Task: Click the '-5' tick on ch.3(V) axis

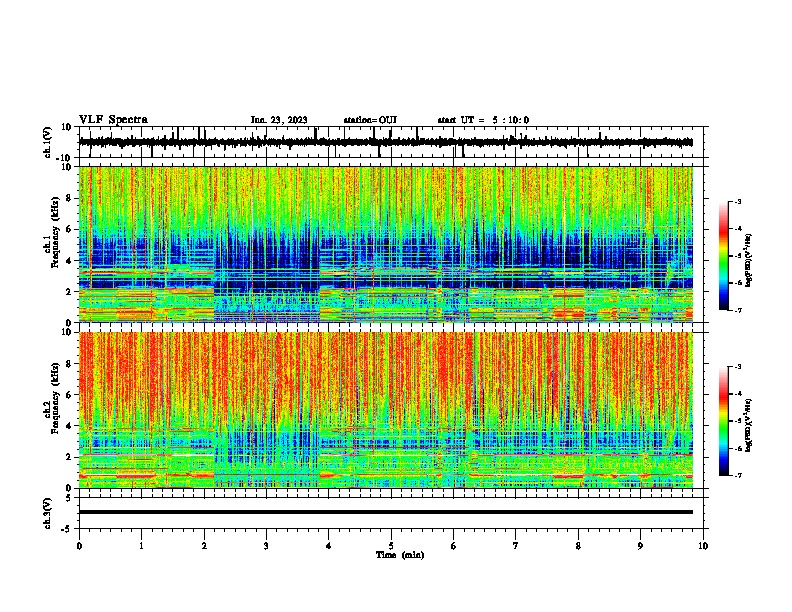Action: click(67, 529)
